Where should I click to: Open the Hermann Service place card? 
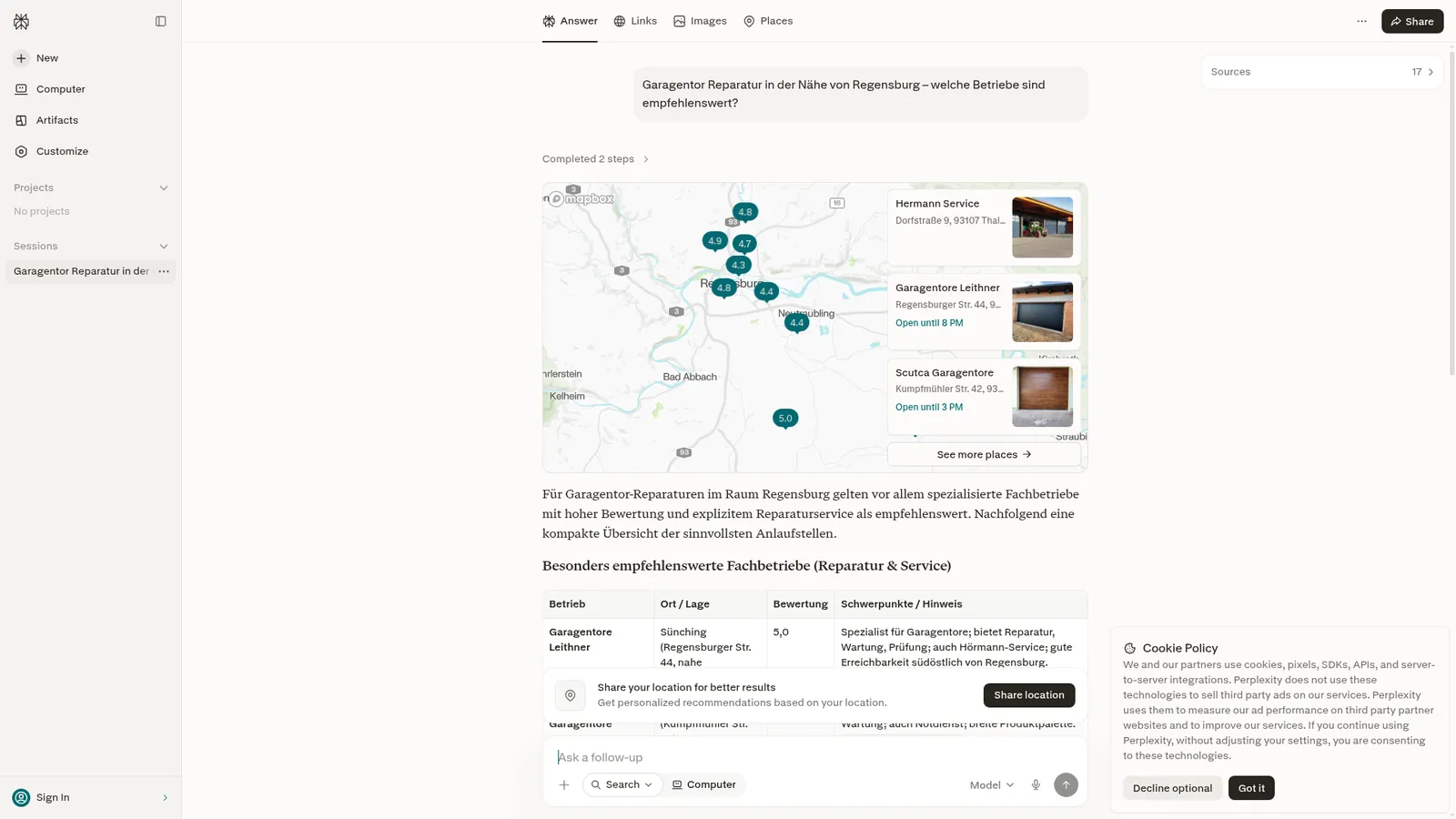pos(984,227)
